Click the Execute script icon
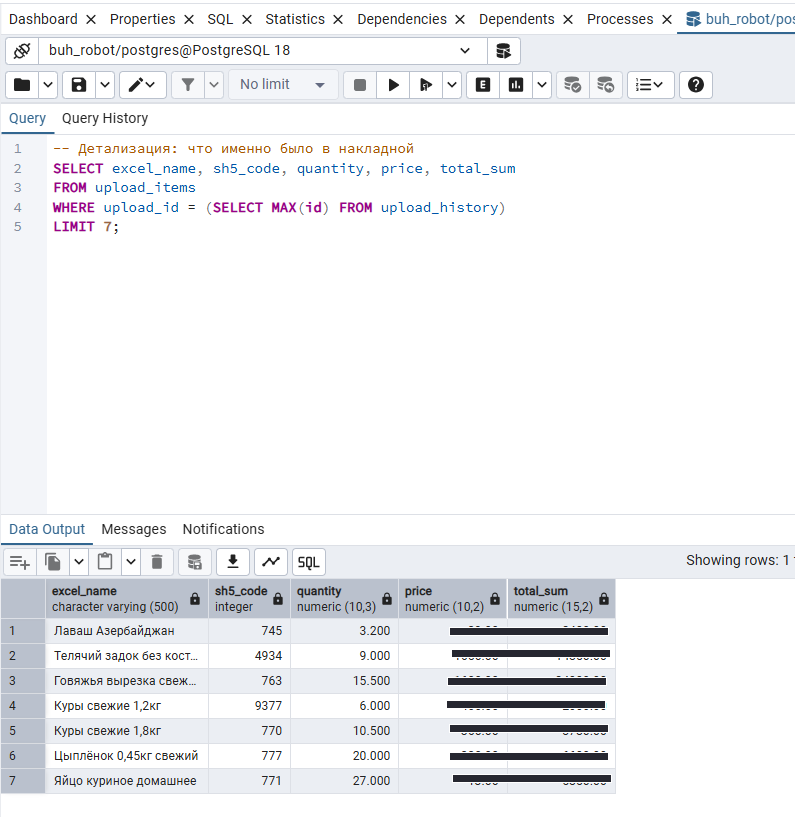Screen dimensions: 795x817 point(426,85)
